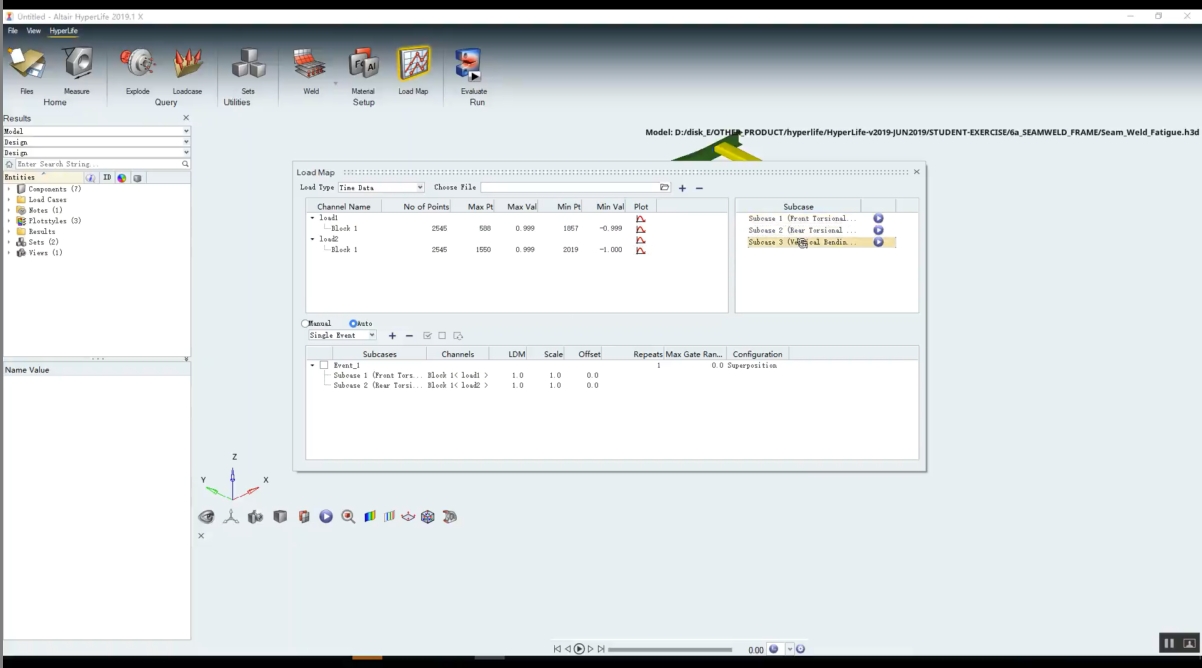This screenshot has height=668, width=1202.
Task: Select the Material setup tool
Action: [x=363, y=65]
